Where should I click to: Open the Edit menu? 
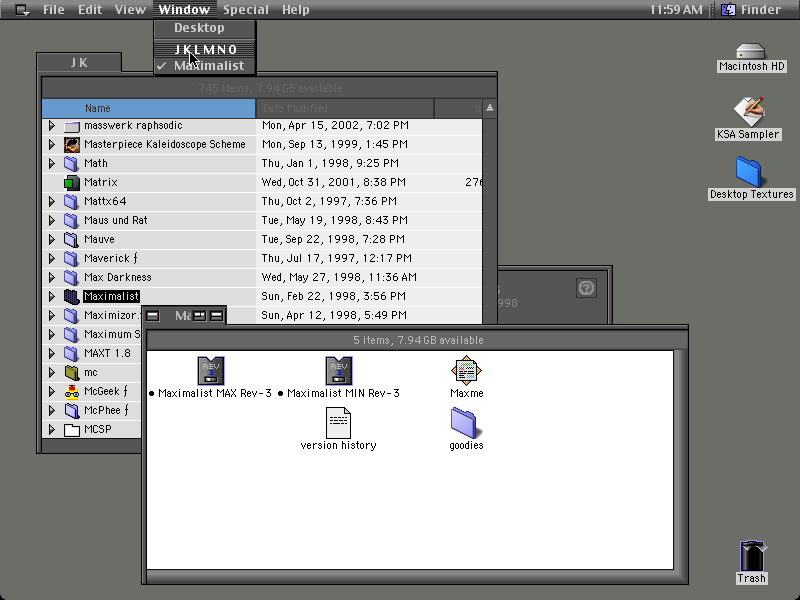point(90,10)
